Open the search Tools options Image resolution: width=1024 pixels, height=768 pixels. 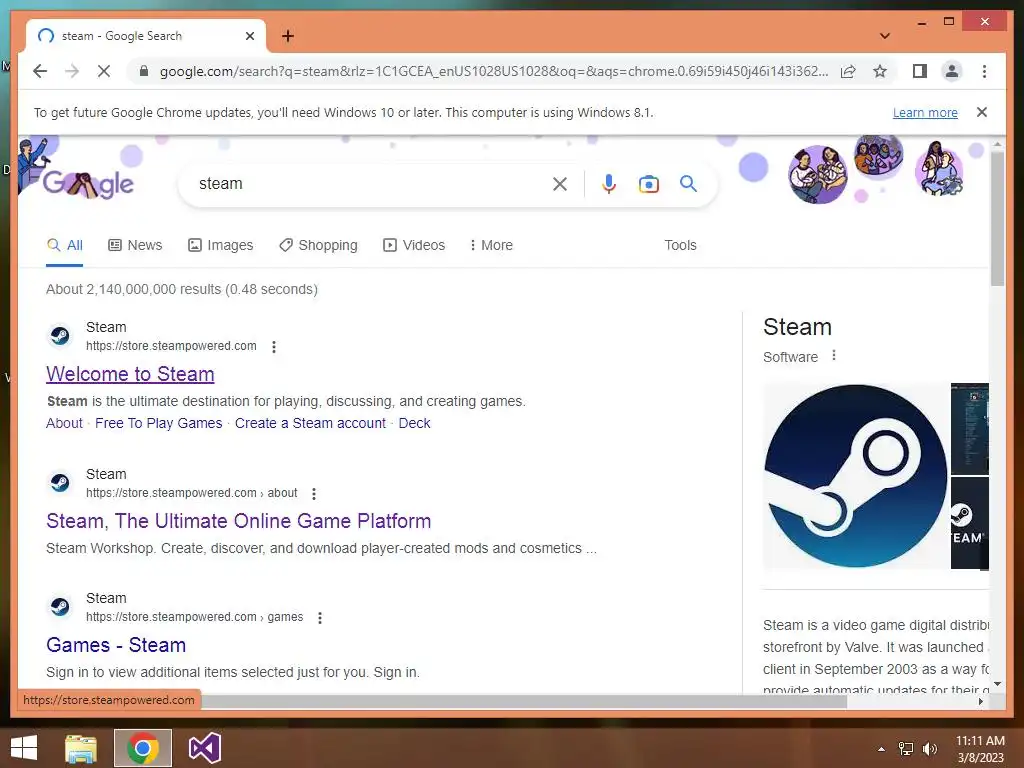[680, 246]
